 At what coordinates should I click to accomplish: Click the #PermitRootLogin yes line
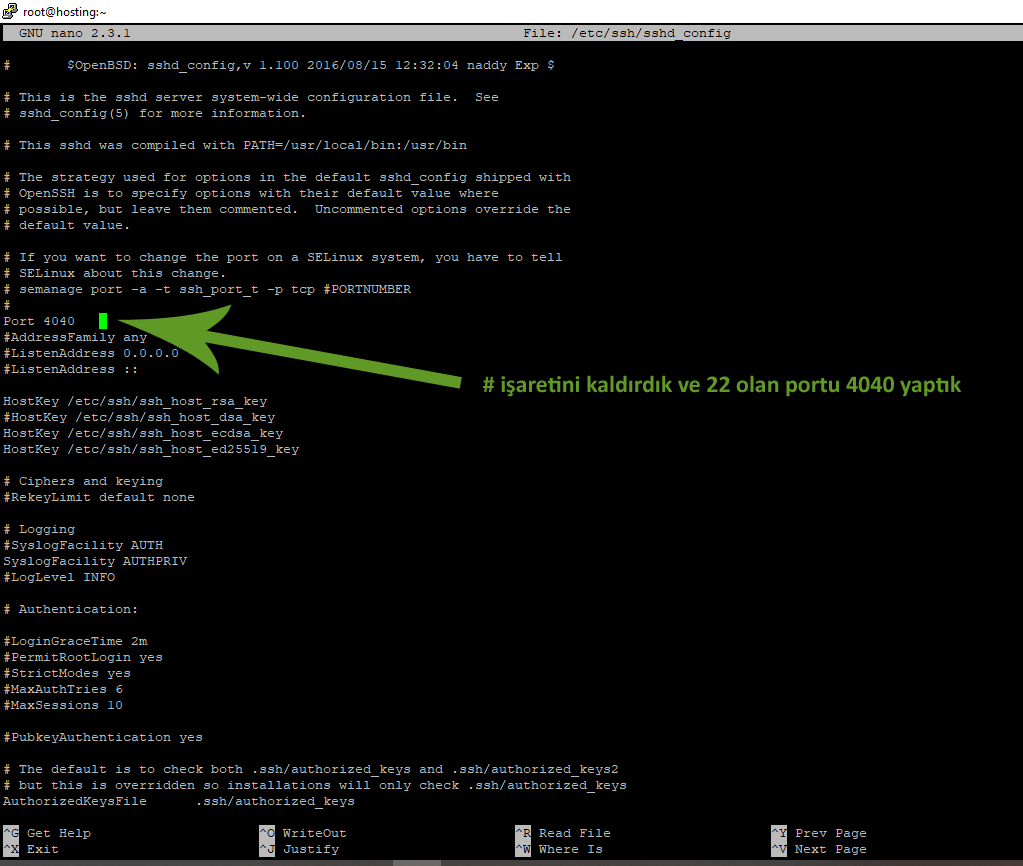(83, 657)
